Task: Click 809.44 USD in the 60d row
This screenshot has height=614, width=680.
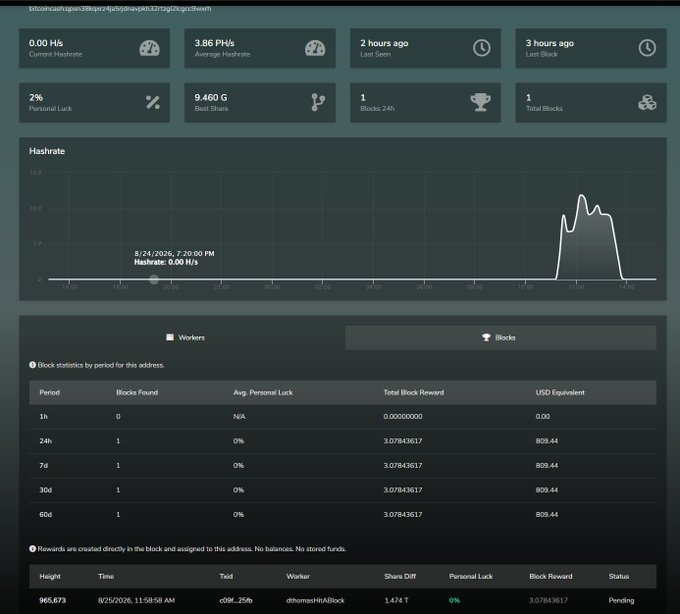Action: [x=547, y=515]
